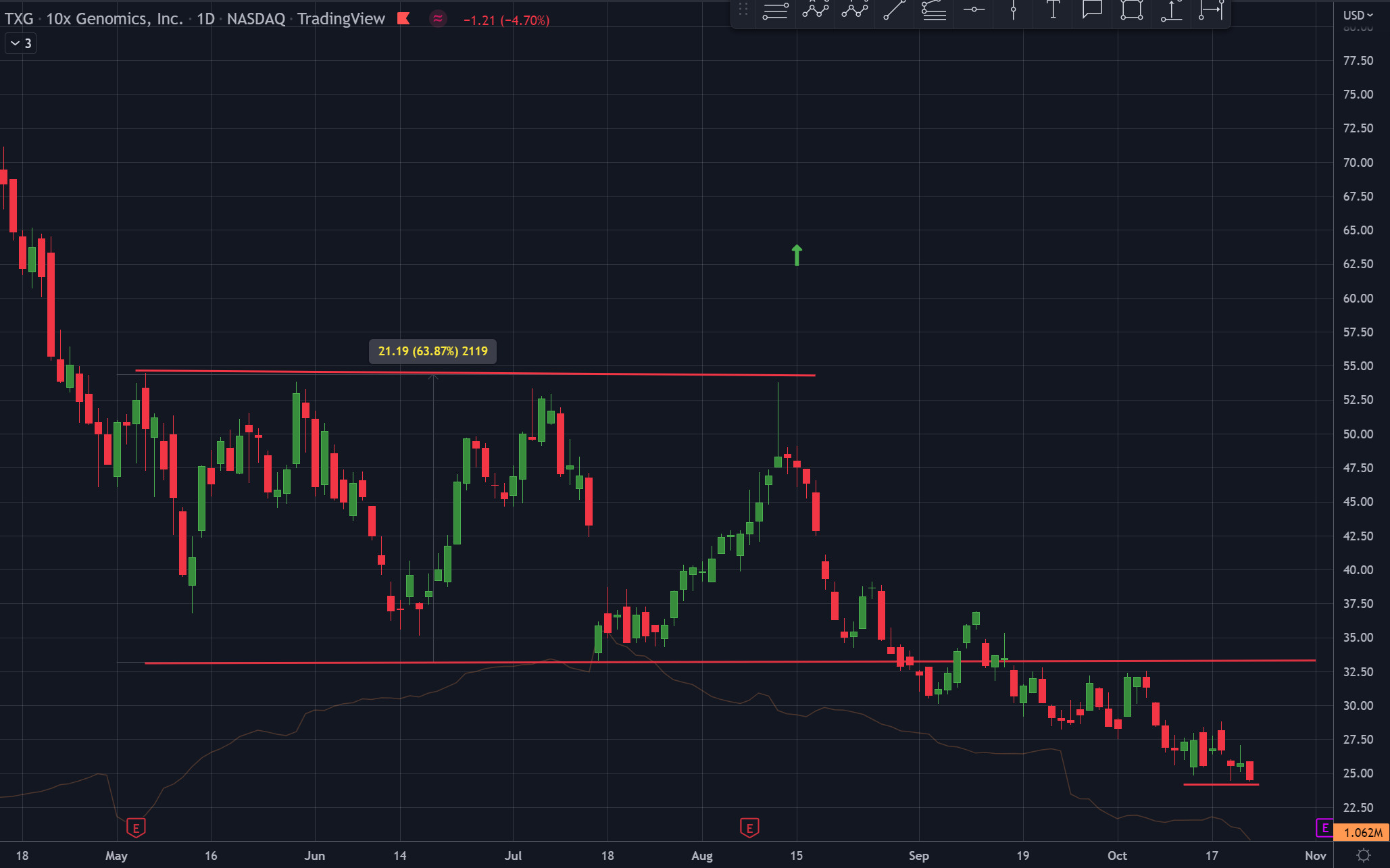The height and width of the screenshot is (868, 1390).
Task: Click the August earnings E marker
Action: 749,827
